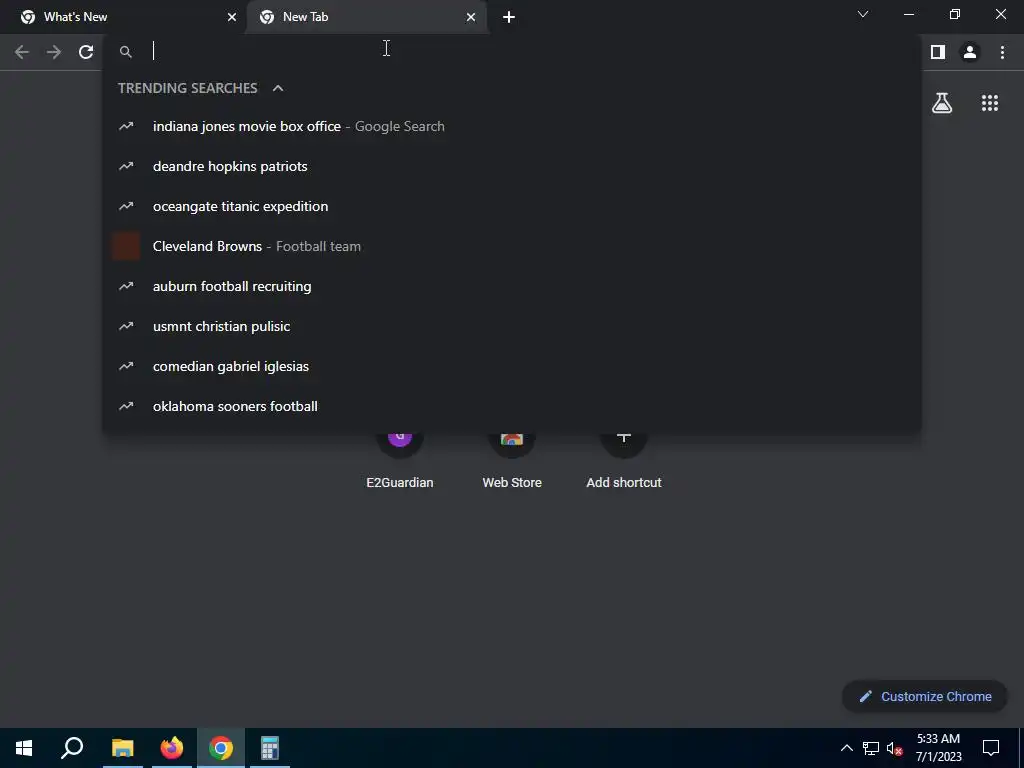1024x768 pixels.
Task: Click Chrome icon in the taskbar
Action: 221,748
